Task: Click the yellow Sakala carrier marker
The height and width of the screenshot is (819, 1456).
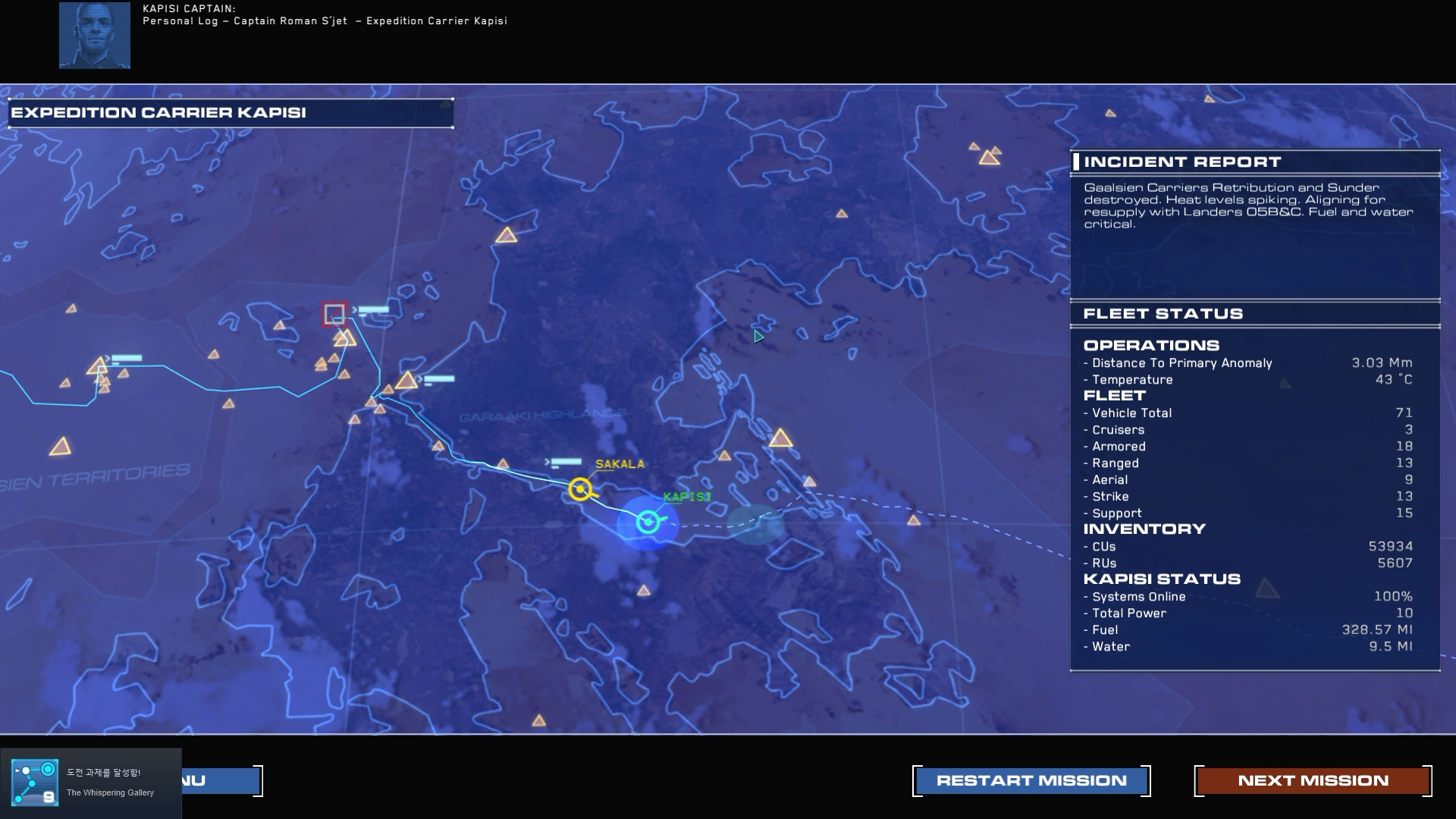Action: [x=580, y=489]
